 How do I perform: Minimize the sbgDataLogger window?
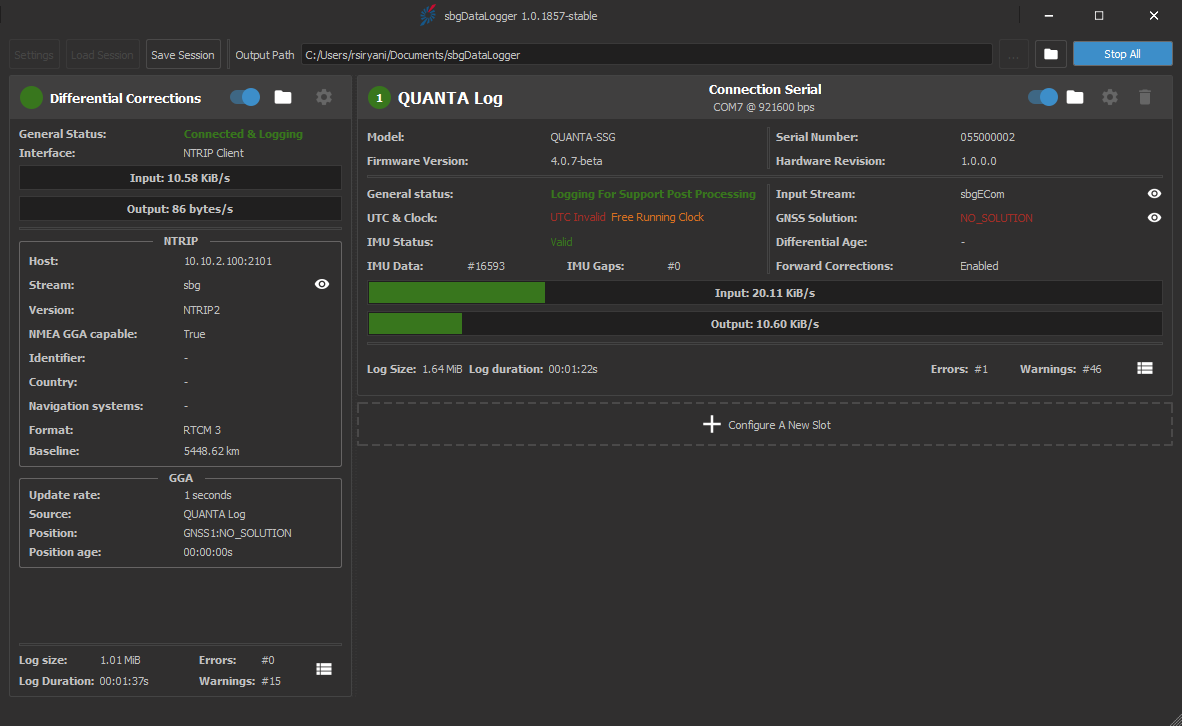[1049, 15]
